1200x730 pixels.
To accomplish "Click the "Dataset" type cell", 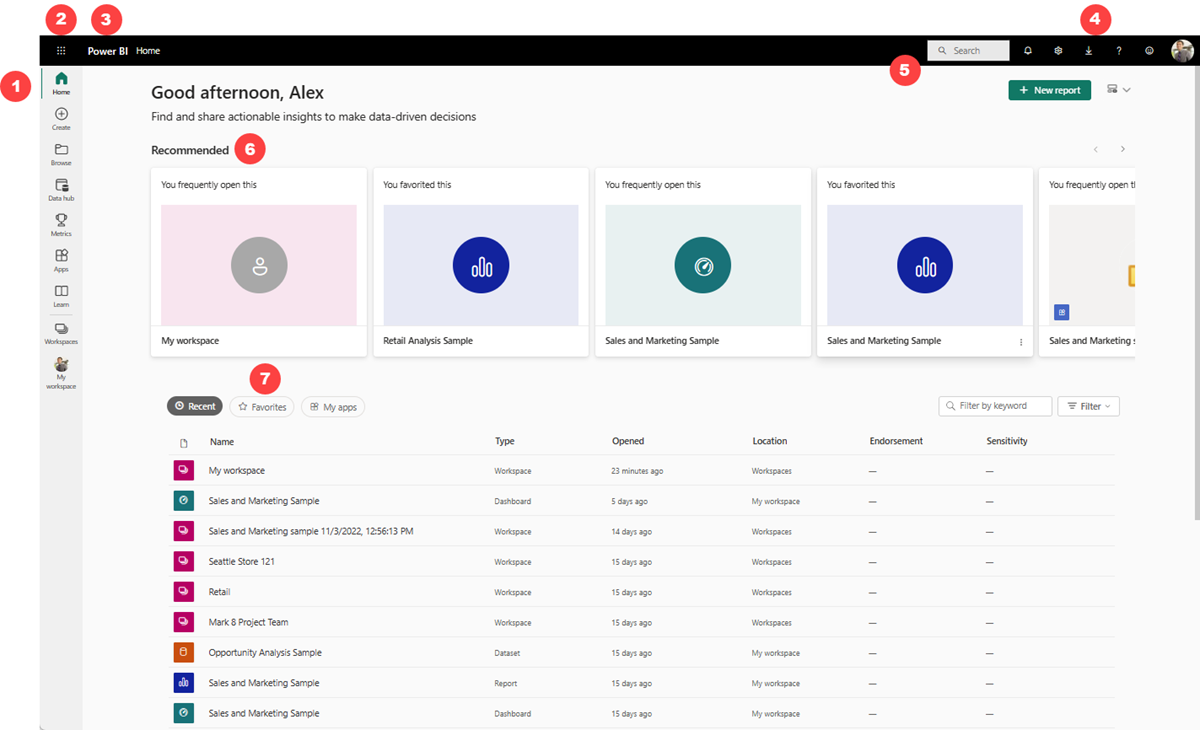I will [507, 653].
